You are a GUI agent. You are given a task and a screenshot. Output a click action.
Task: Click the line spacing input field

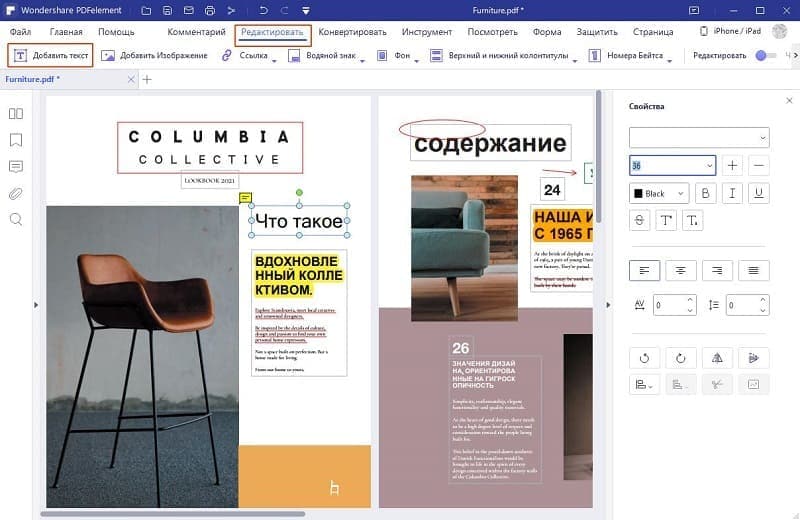coord(747,305)
